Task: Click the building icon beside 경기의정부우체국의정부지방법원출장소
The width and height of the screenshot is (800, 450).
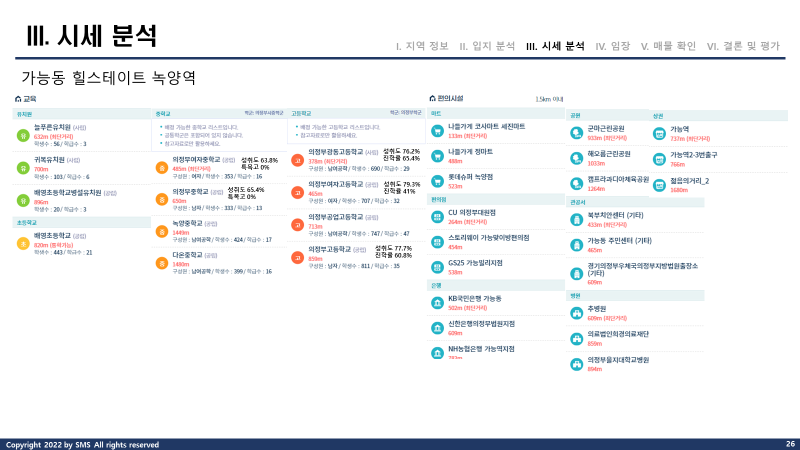Action: point(577,274)
